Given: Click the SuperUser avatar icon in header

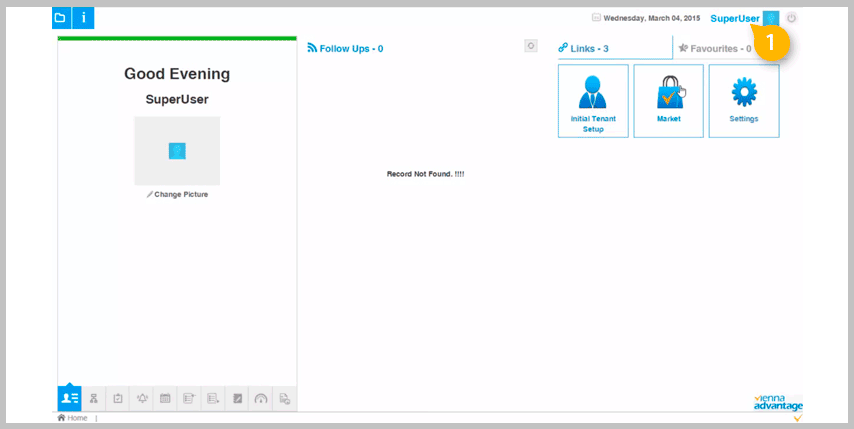Looking at the screenshot, I should click(x=771, y=19).
